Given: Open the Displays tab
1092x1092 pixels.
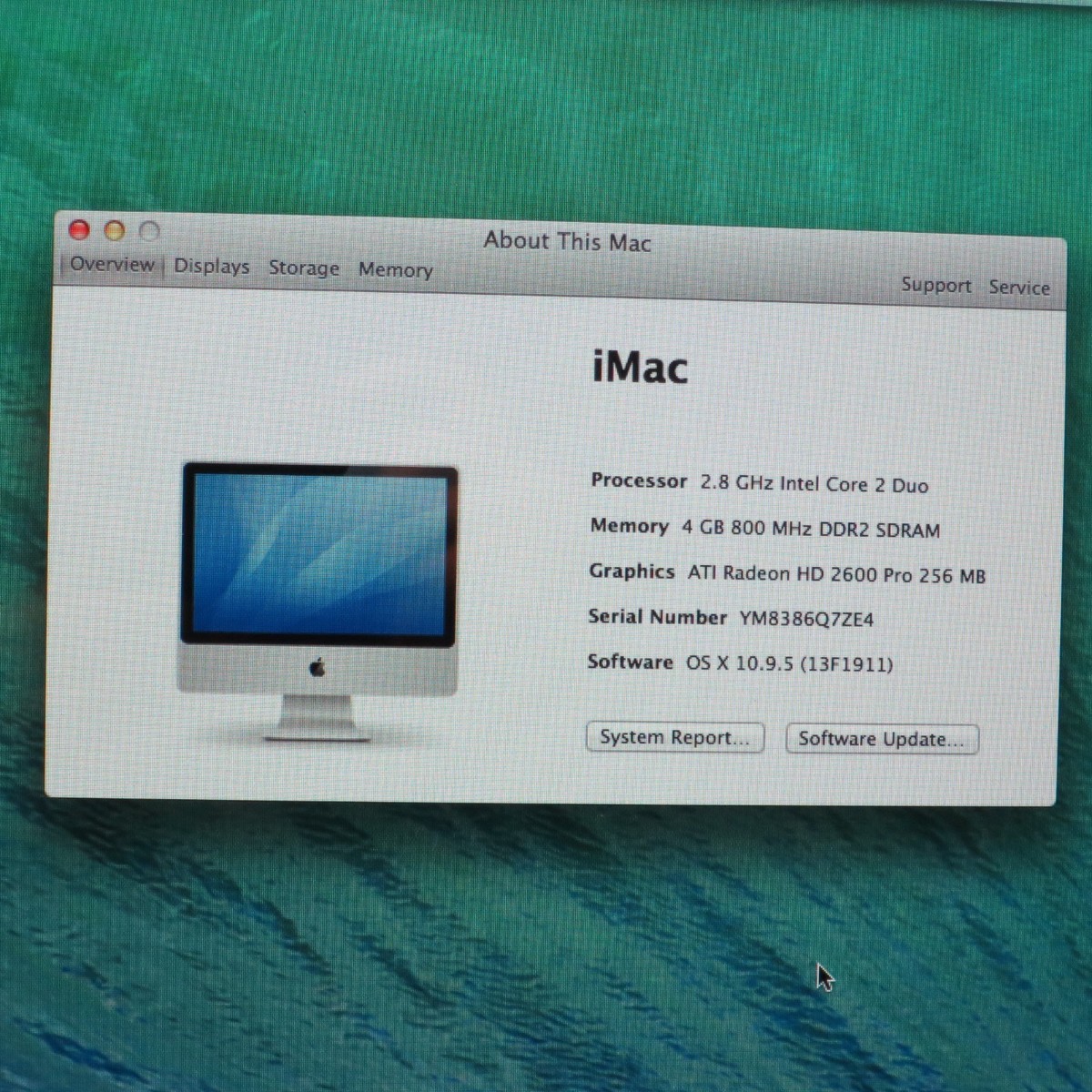Looking at the screenshot, I should 211,267.
